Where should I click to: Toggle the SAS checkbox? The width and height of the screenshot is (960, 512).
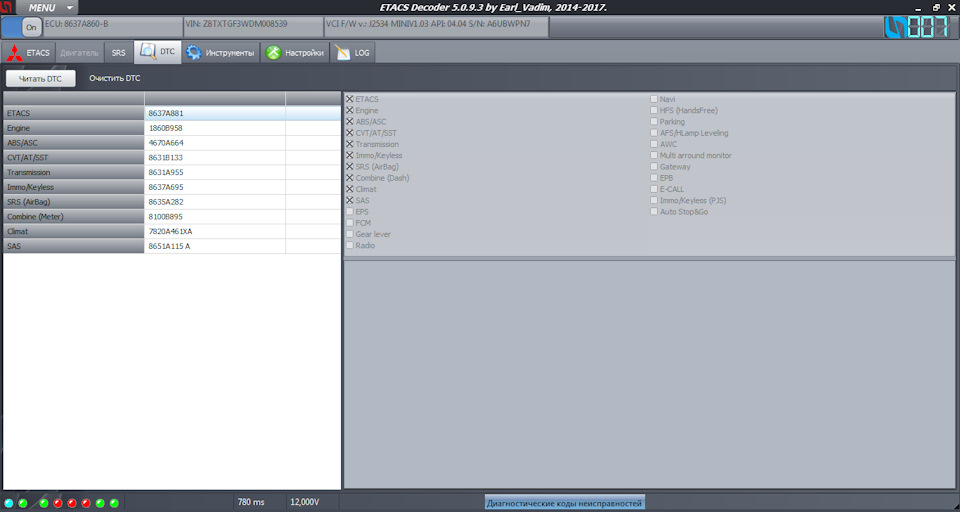click(350, 200)
